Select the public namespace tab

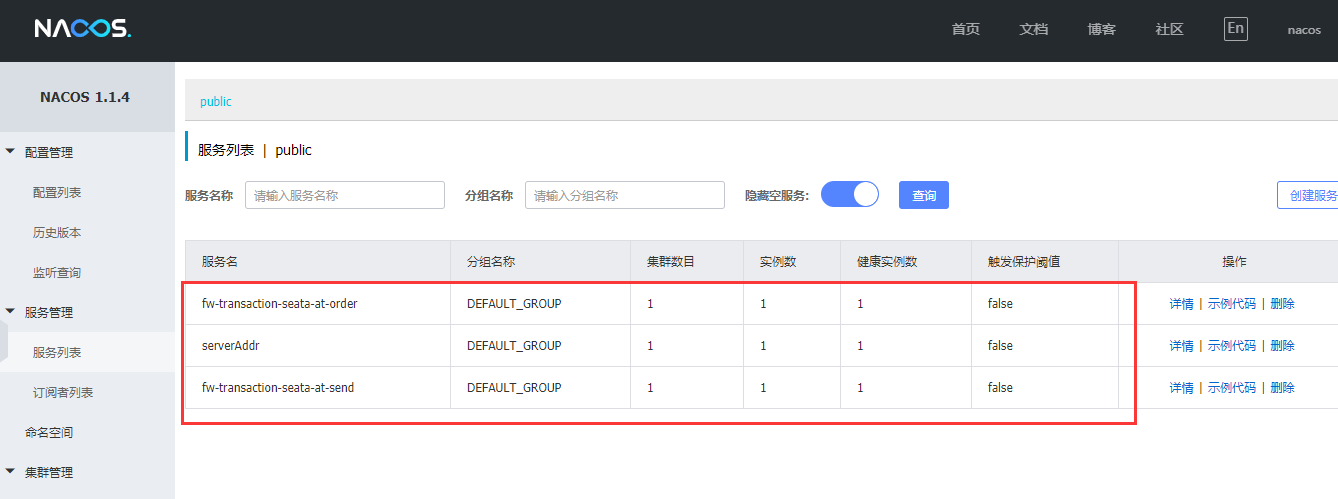pyautogui.click(x=215, y=102)
